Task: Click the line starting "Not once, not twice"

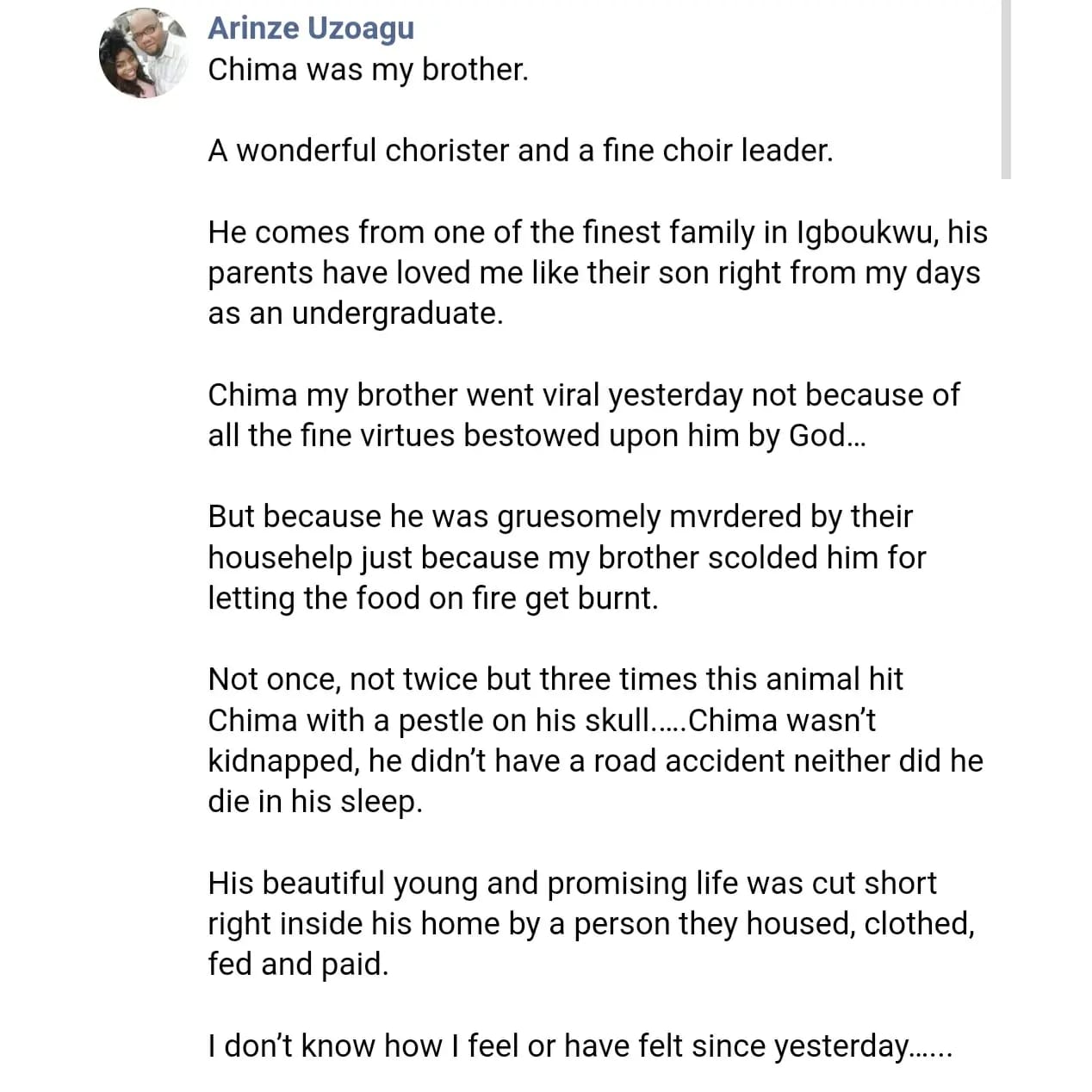Action: (x=555, y=679)
